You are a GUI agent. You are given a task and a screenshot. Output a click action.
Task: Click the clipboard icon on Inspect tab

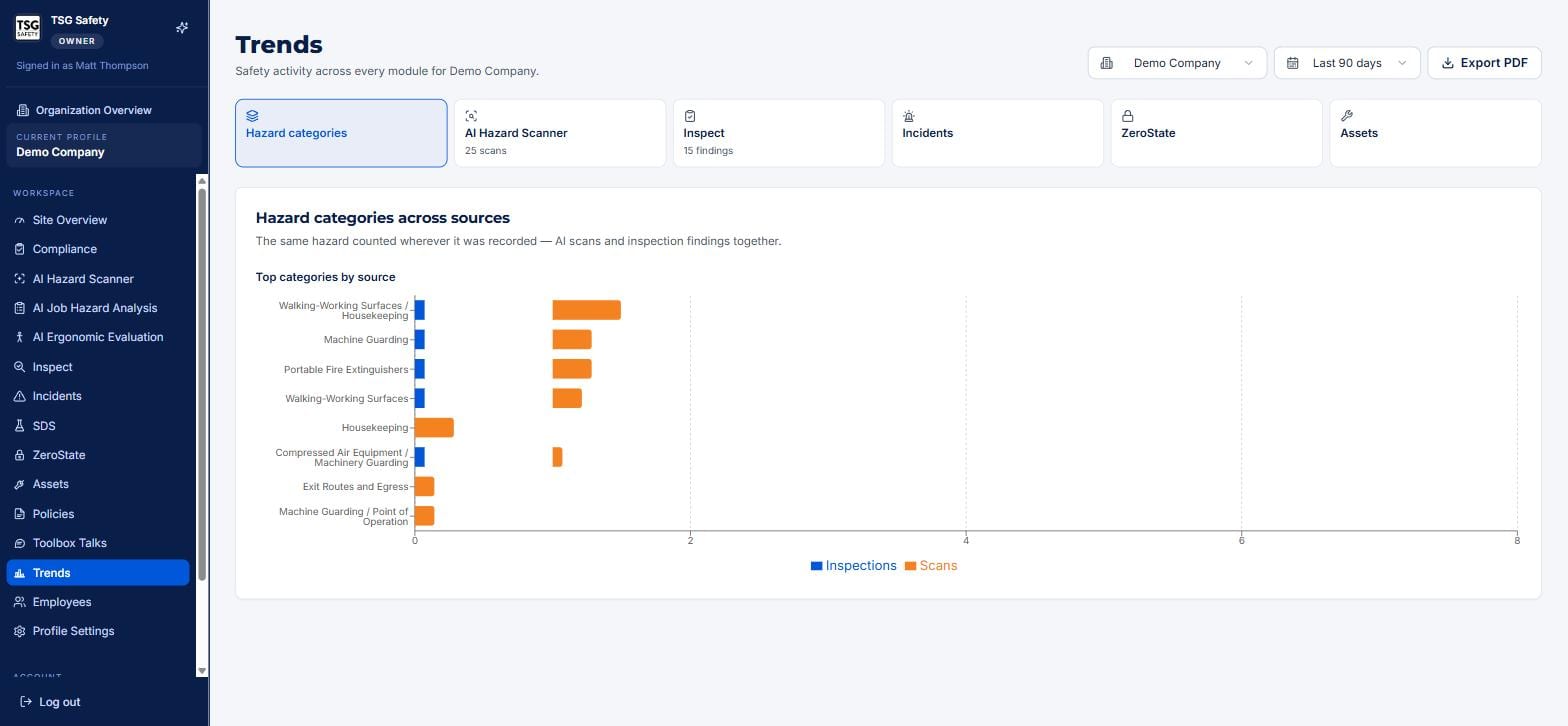click(x=690, y=116)
